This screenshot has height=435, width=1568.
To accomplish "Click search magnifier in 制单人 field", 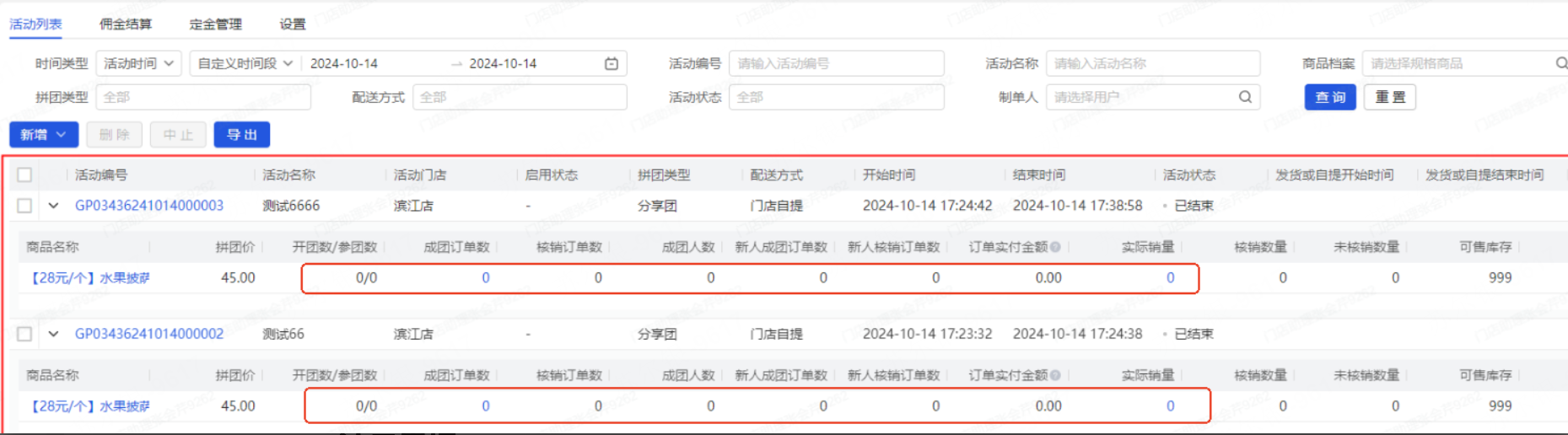I will click(1245, 97).
